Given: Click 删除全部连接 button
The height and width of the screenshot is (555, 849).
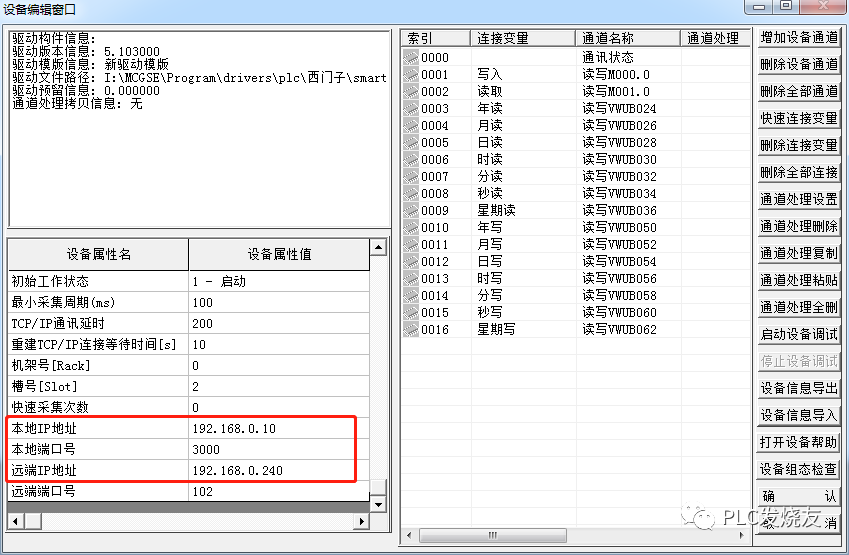Looking at the screenshot, I should [x=799, y=173].
